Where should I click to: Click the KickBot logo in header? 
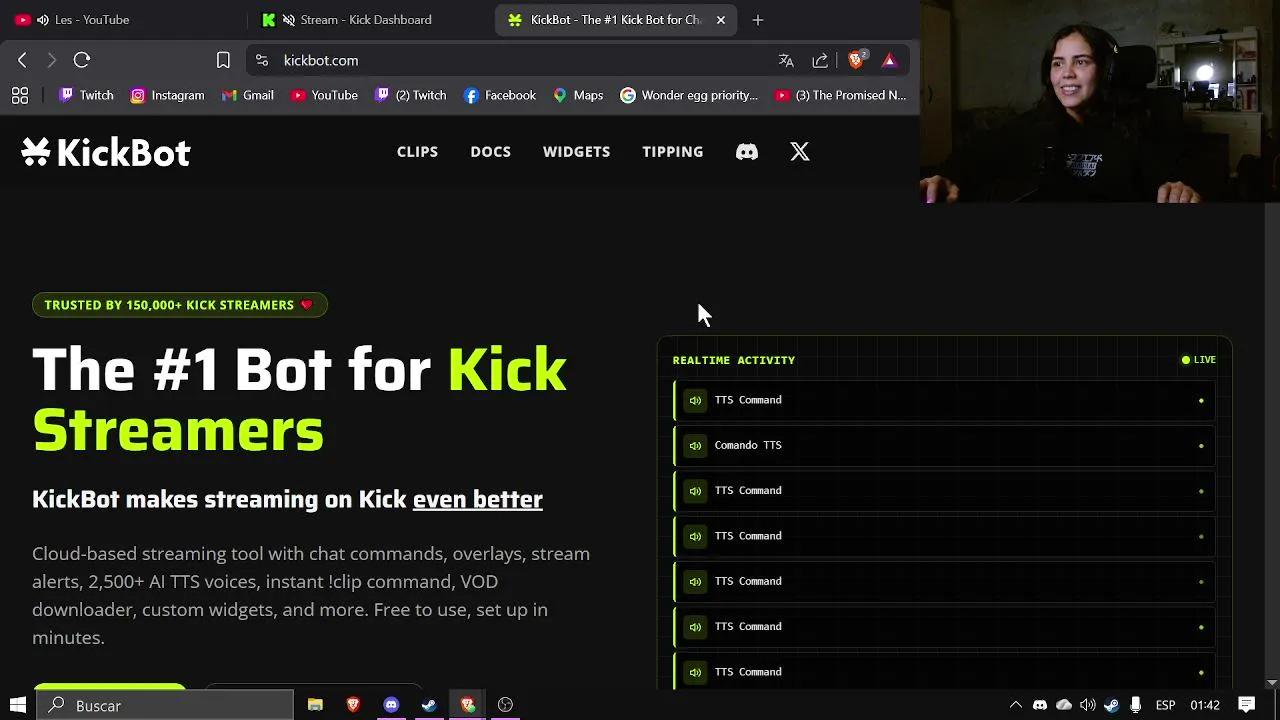pyautogui.click(x=106, y=152)
